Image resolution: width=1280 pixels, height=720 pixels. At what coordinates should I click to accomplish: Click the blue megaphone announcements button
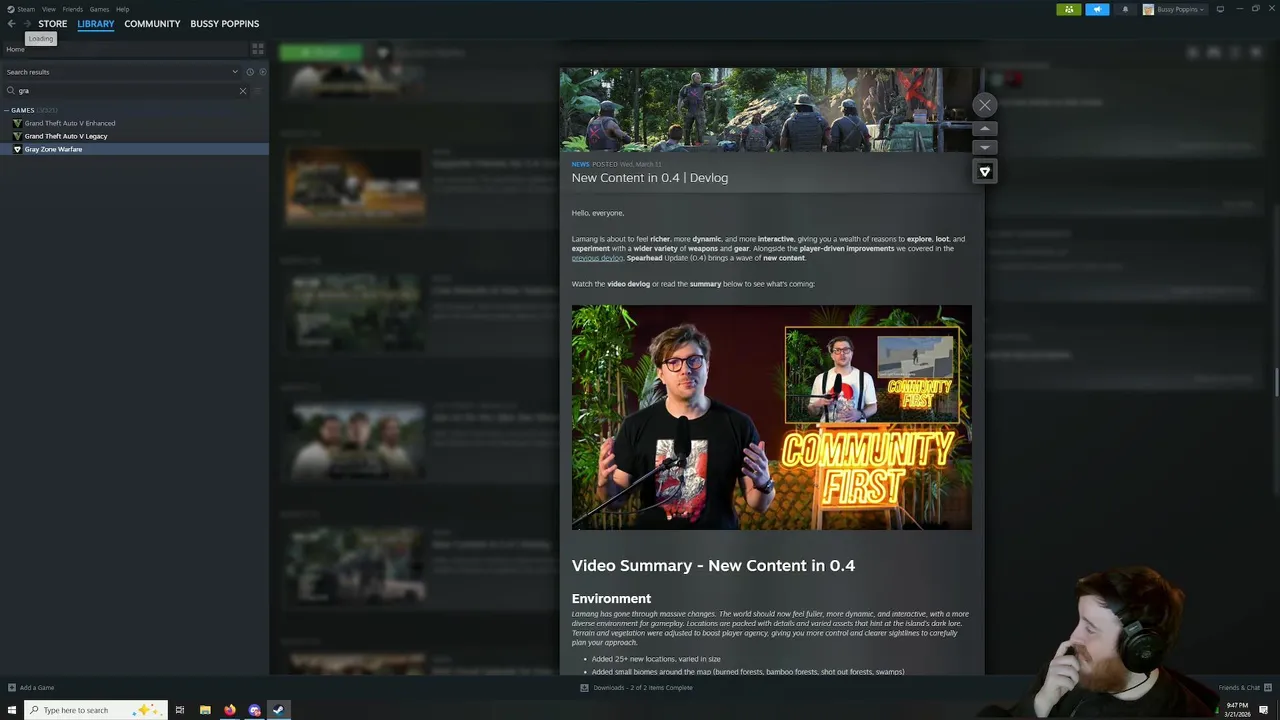[x=1097, y=9]
